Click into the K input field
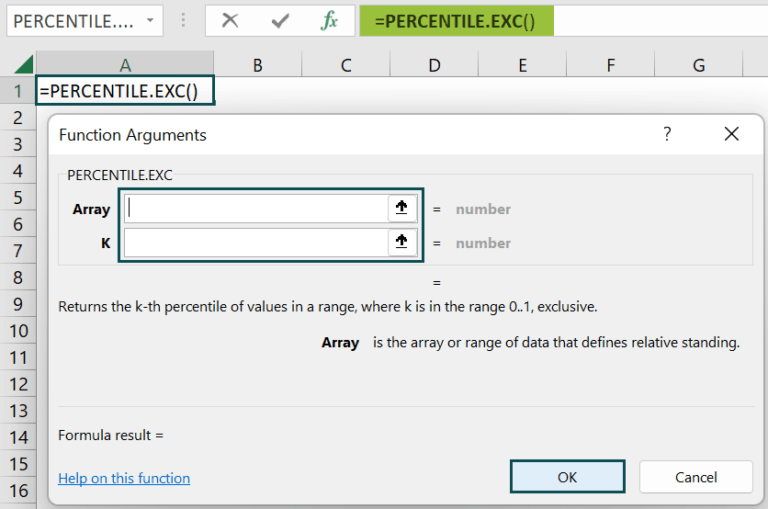This screenshot has height=509, width=768. click(x=257, y=242)
